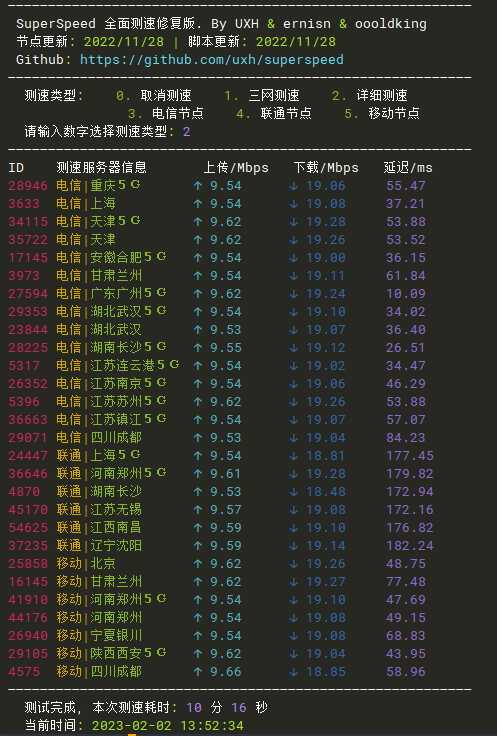This screenshot has height=736, width=497.
Task: Select menu option 2. 详细测速
Action: (369, 96)
